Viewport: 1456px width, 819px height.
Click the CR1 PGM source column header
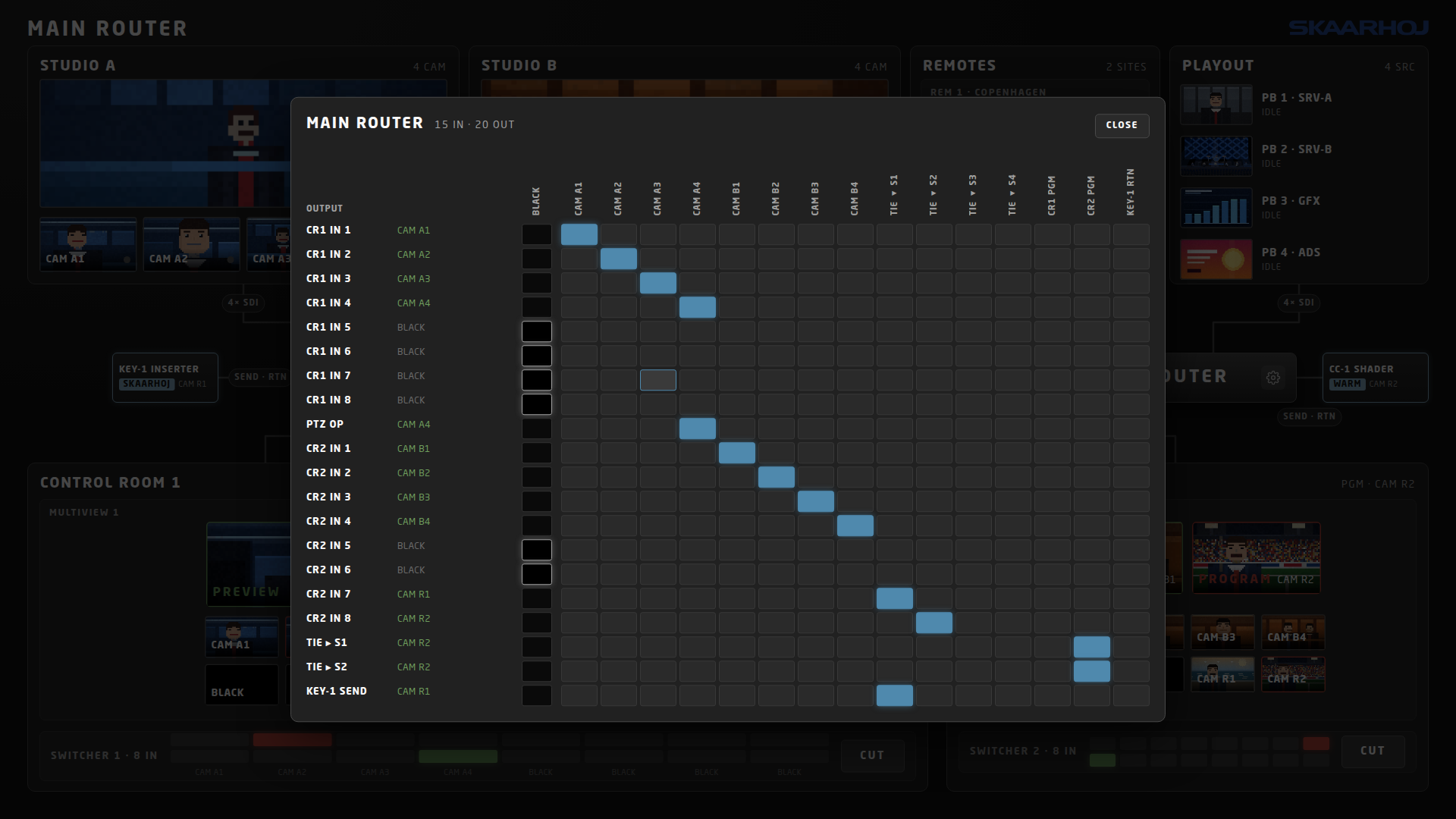1052,196
